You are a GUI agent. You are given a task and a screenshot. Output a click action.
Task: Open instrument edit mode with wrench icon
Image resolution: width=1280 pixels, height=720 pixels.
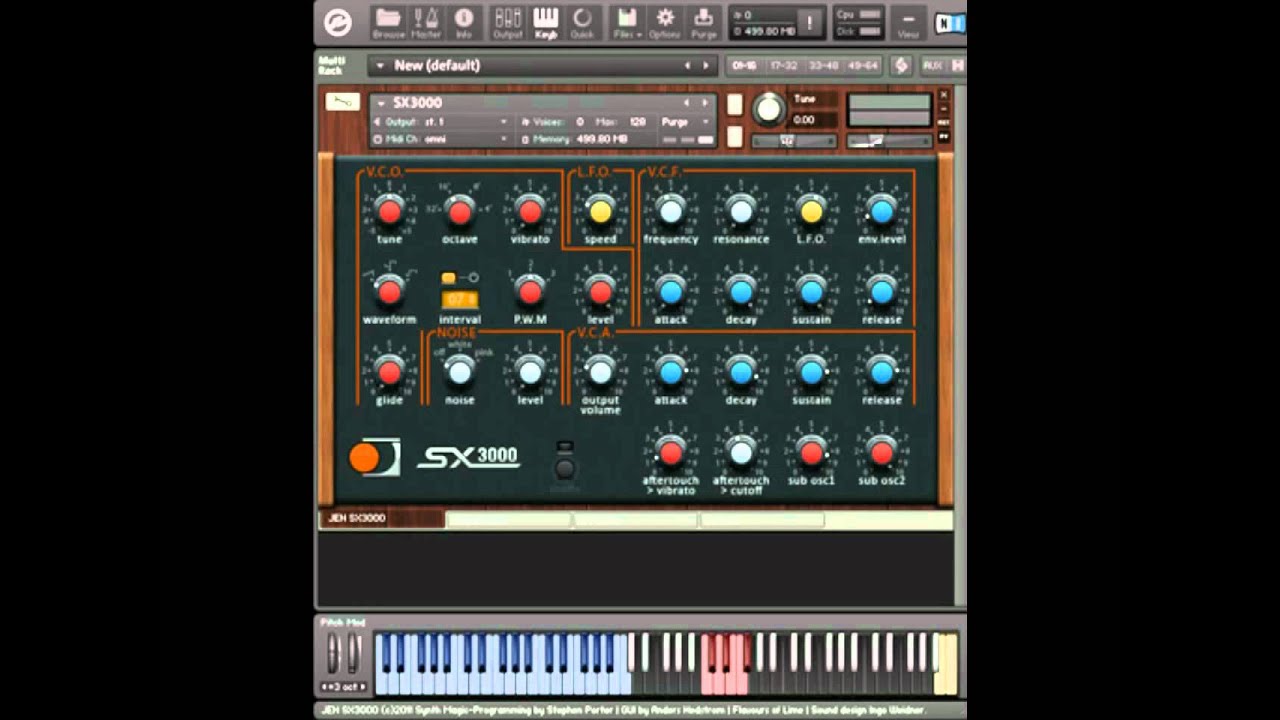343,102
